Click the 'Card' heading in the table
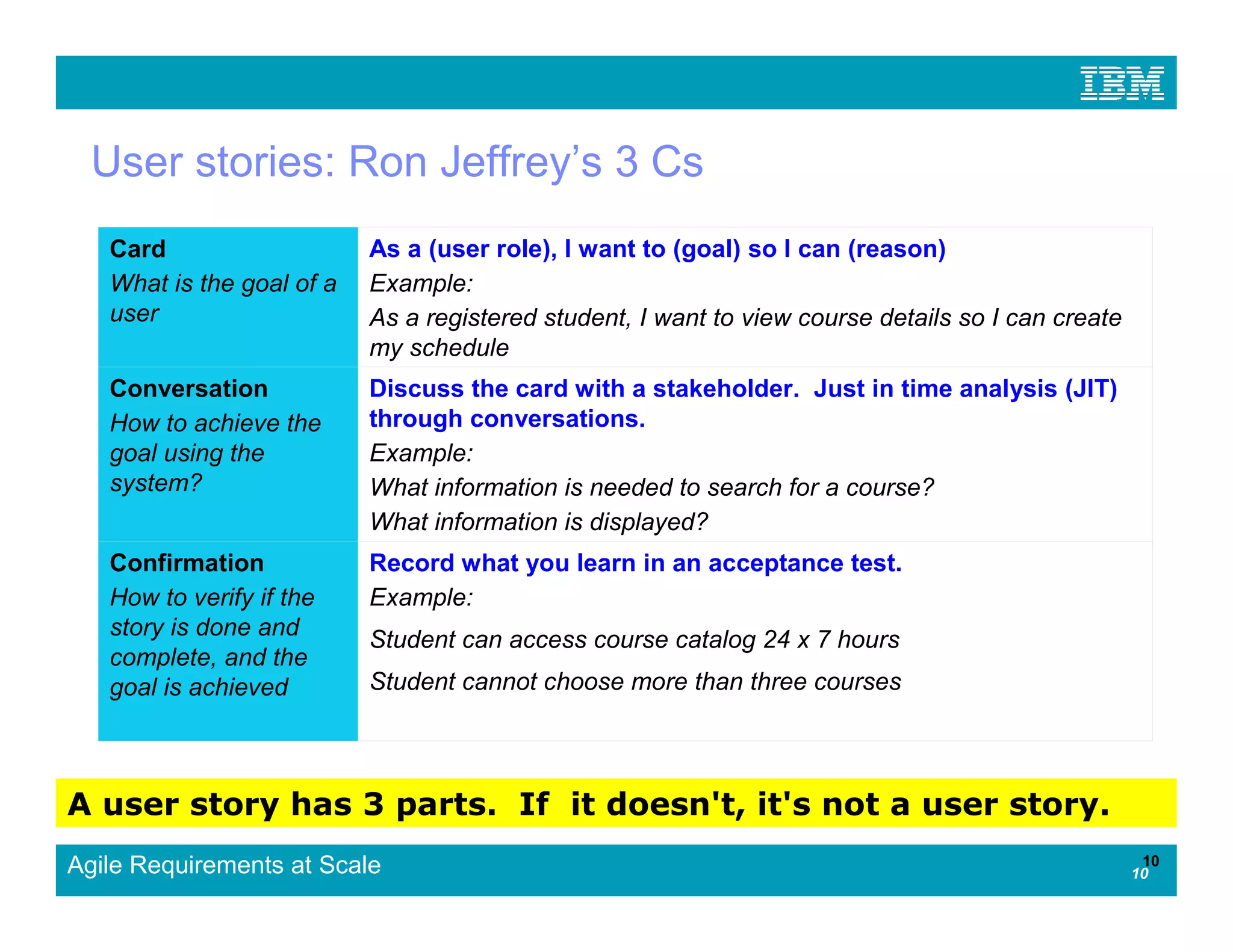This screenshot has width=1233, height=952. coord(138,249)
